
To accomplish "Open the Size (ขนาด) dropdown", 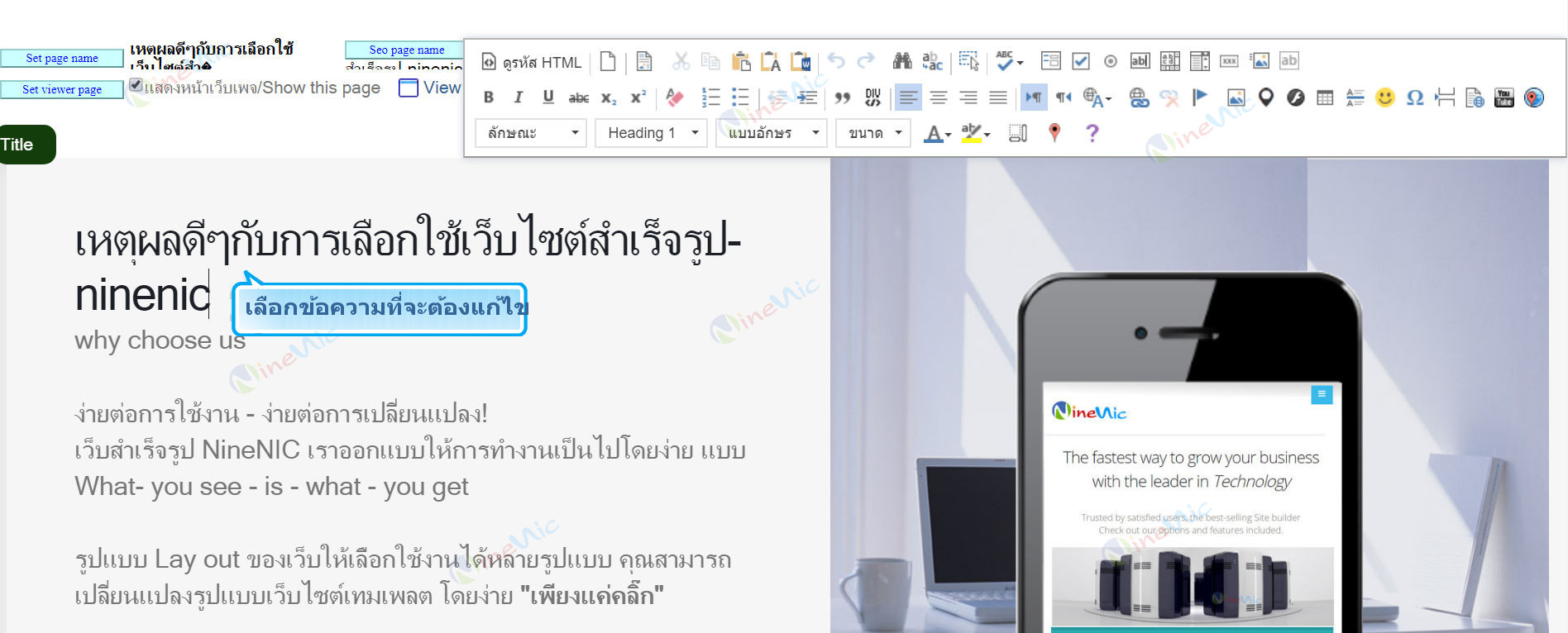I will [874, 133].
